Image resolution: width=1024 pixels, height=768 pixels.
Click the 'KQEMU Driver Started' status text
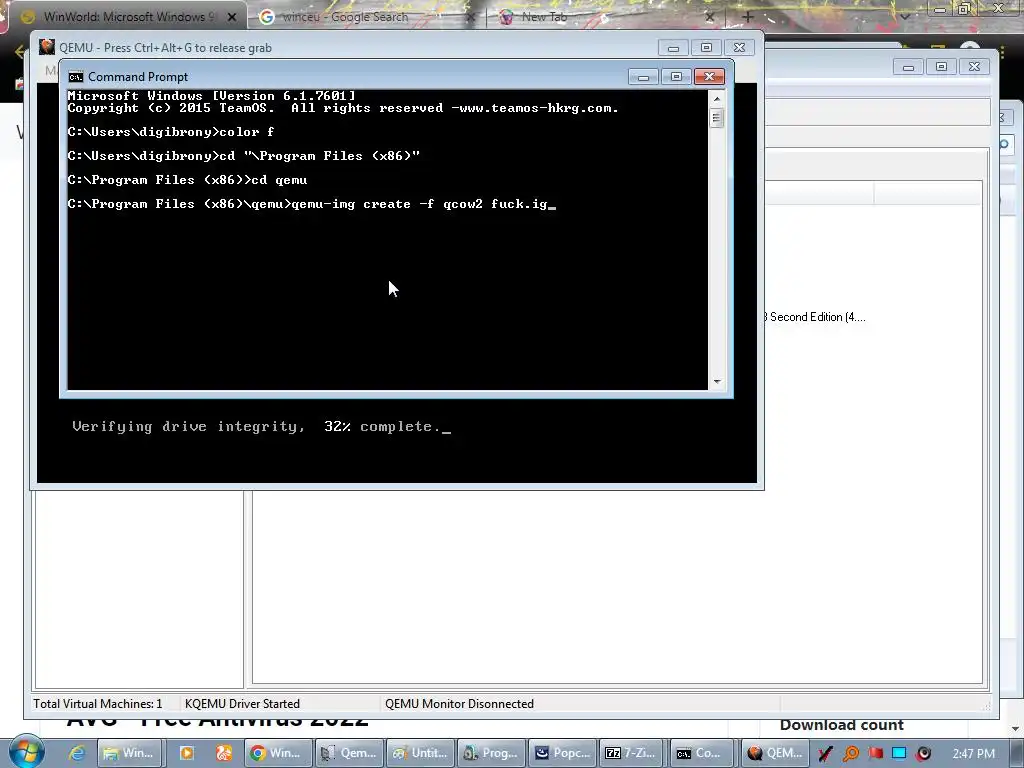[242, 703]
